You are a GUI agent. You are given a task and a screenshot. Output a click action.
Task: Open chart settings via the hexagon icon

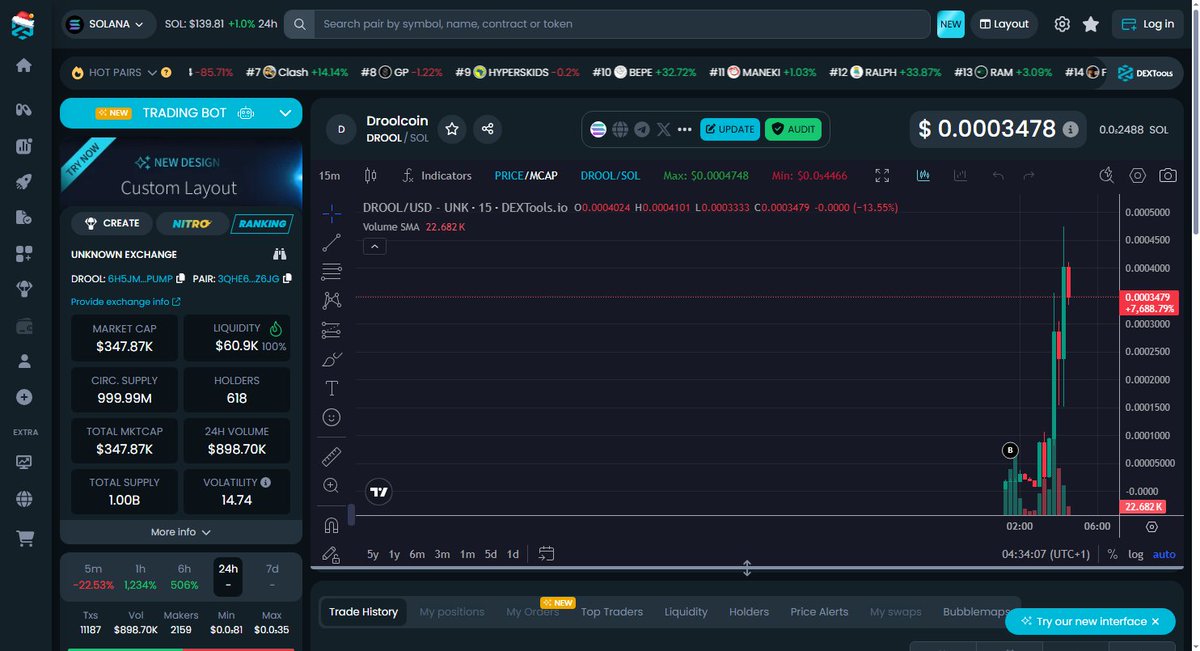[x=1137, y=175]
